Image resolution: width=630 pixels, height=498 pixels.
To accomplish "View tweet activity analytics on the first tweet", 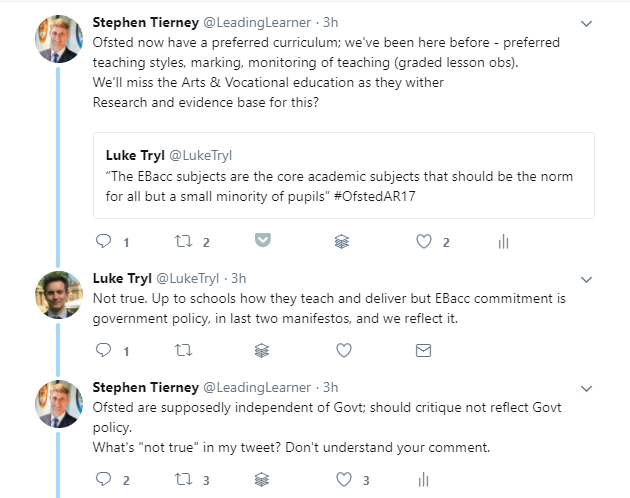I will click(503, 241).
